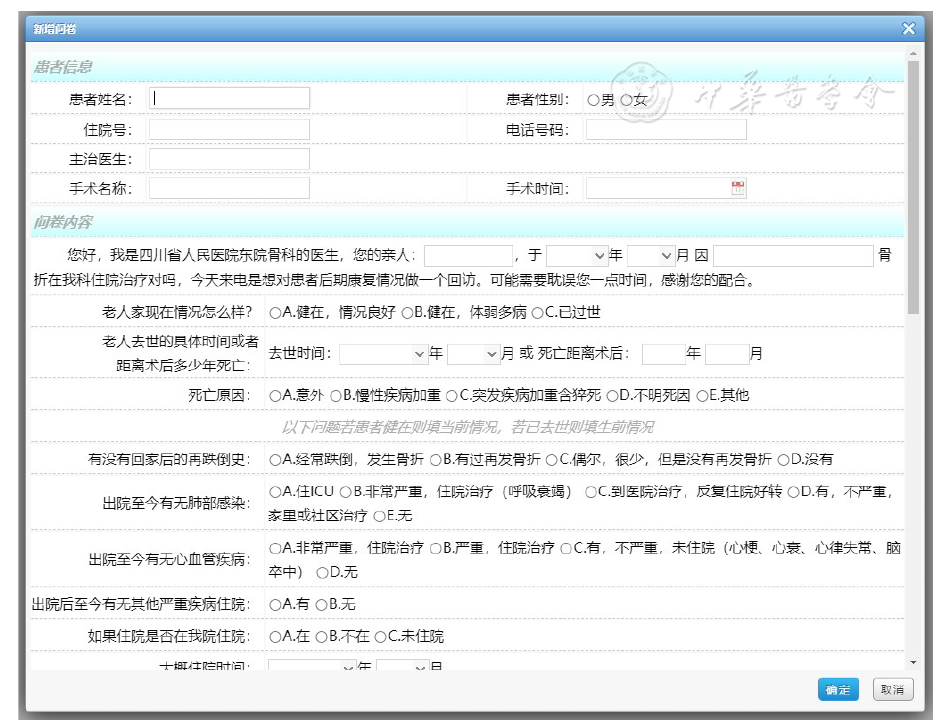Close the 新增问卷 dialog with X icon
This screenshot has width=952, height=725.
point(908,29)
